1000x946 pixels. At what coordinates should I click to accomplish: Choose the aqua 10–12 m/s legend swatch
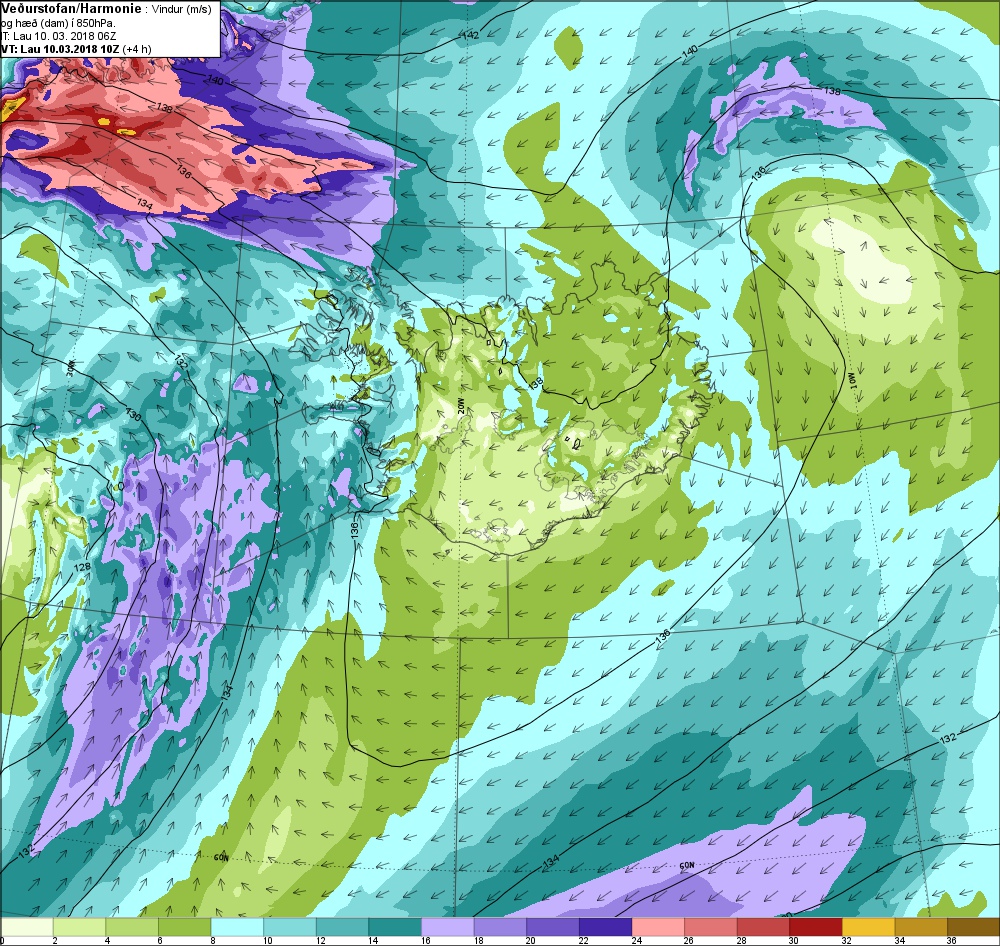point(290,927)
